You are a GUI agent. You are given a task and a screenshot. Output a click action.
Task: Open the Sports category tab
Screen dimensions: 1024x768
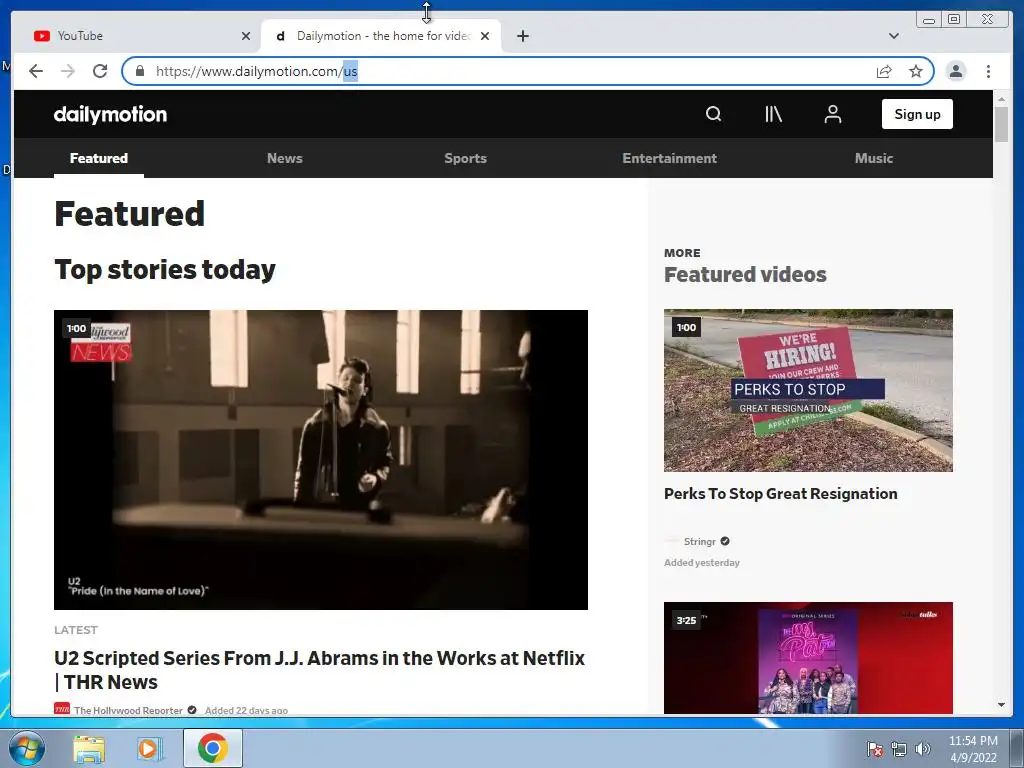465,158
